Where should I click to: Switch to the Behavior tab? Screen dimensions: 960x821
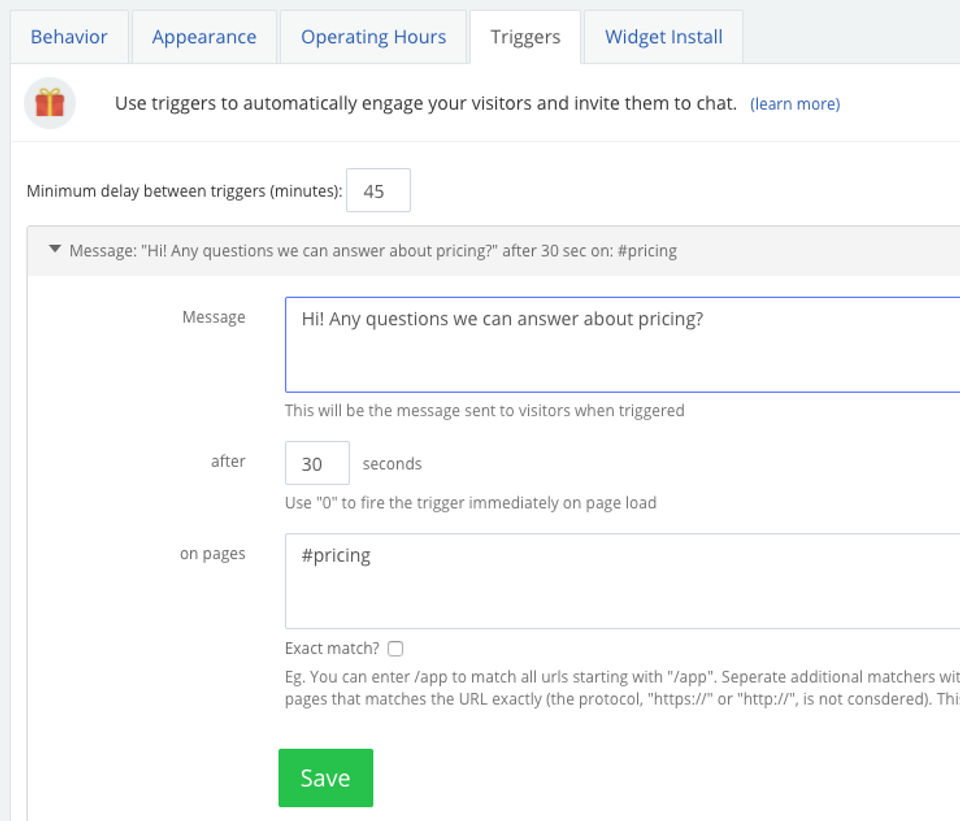(x=69, y=37)
